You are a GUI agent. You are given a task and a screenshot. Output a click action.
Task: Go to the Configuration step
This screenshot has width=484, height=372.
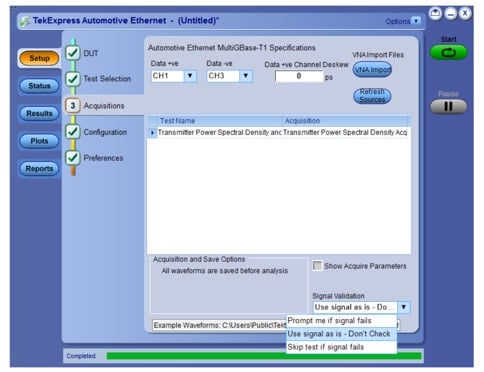[x=105, y=132]
